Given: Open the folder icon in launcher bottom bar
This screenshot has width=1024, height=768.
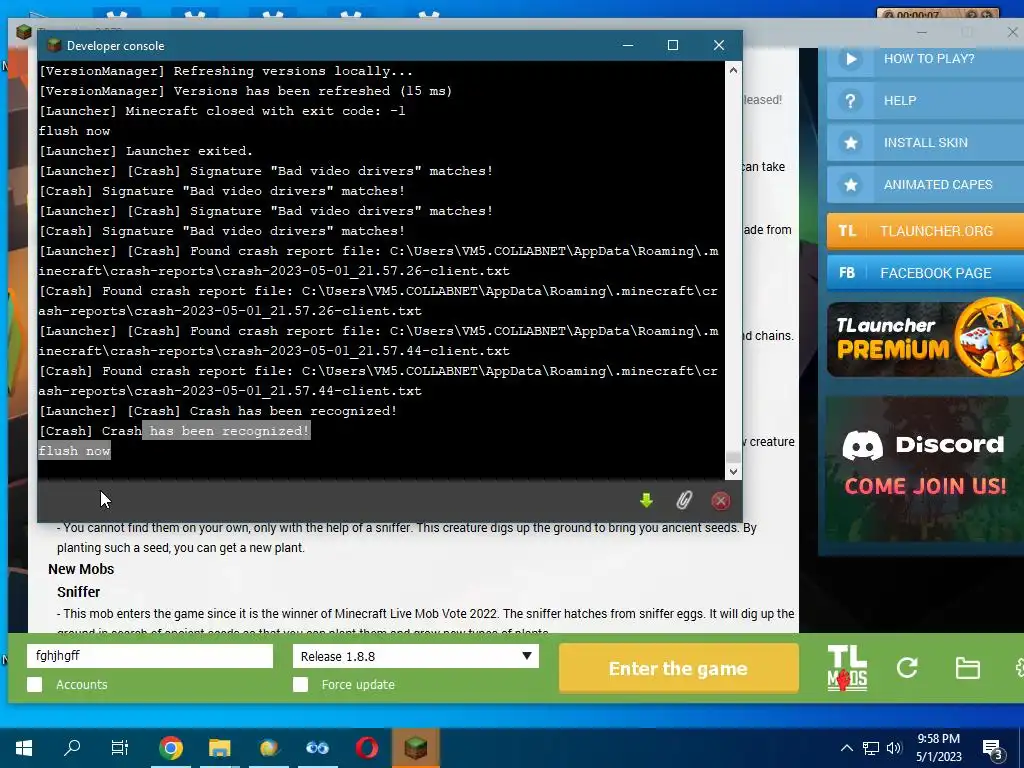Looking at the screenshot, I should point(967,668).
